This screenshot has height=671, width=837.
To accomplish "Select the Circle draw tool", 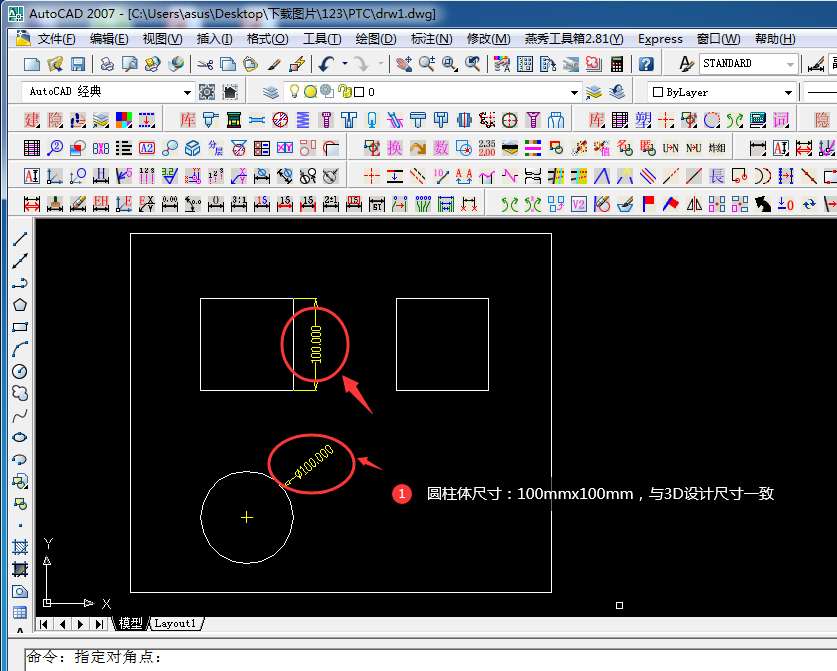I will coord(20,371).
